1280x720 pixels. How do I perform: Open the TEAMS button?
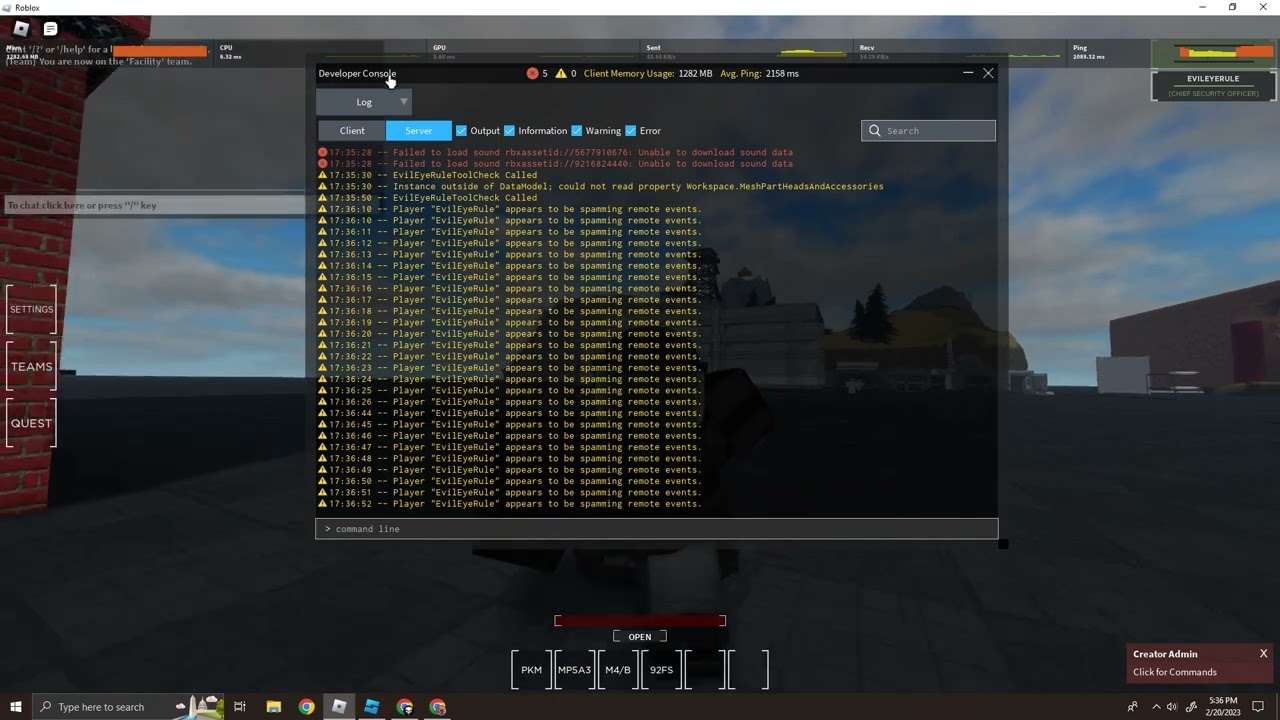click(x=31, y=367)
